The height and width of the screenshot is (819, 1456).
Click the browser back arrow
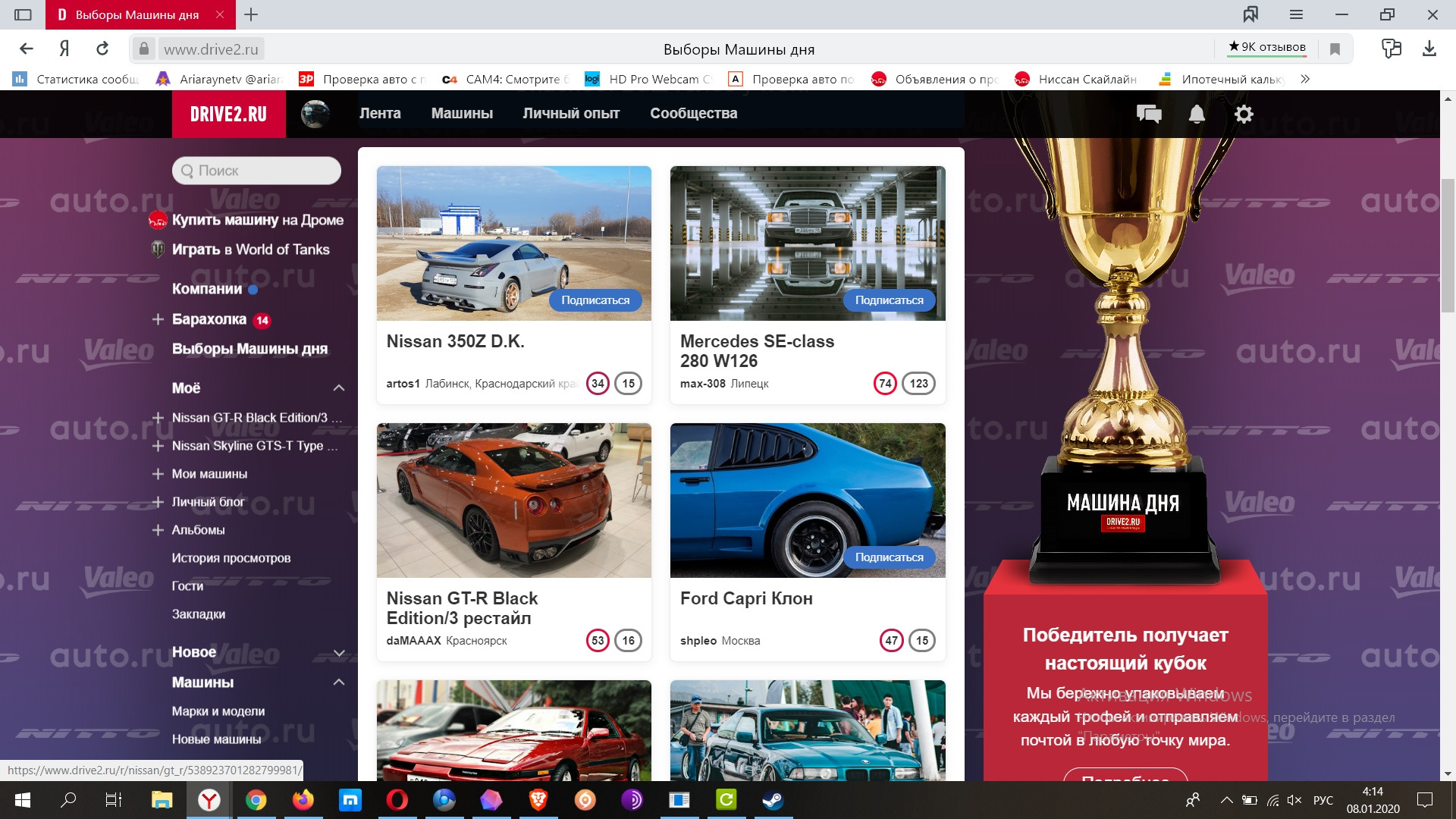point(27,49)
